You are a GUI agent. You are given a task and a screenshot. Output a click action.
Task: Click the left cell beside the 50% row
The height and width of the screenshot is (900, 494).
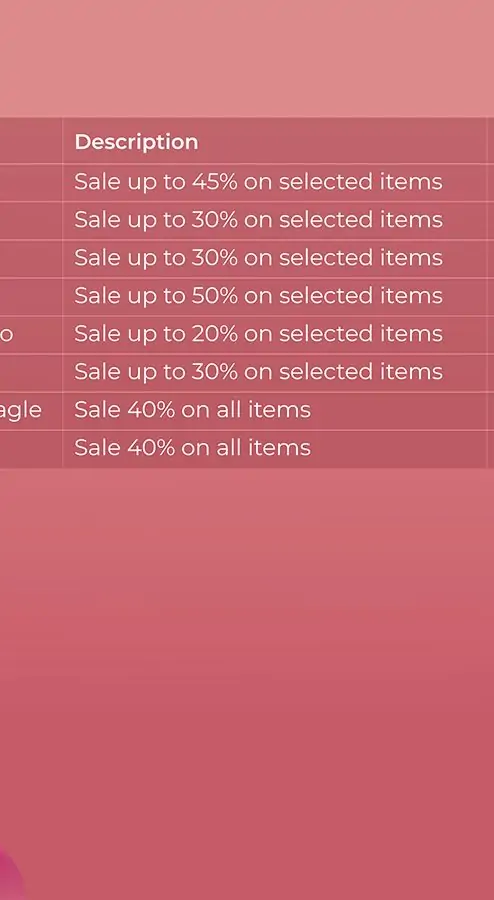click(x=31, y=296)
